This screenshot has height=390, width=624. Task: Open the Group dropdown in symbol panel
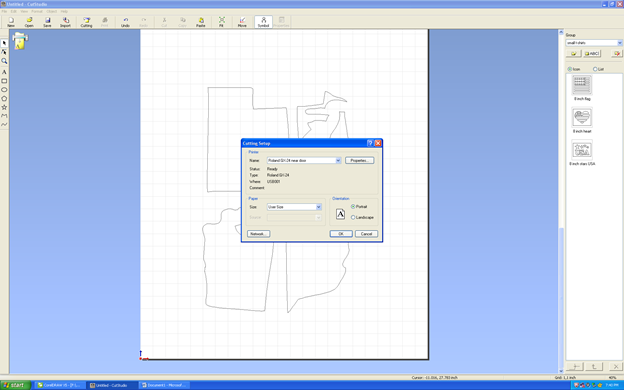(620, 43)
